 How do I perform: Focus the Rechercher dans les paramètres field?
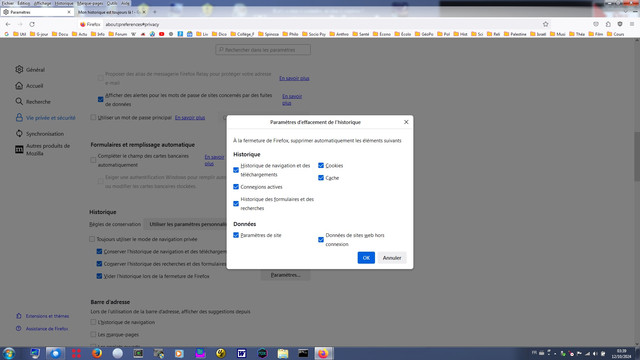pyautogui.click(x=263, y=50)
